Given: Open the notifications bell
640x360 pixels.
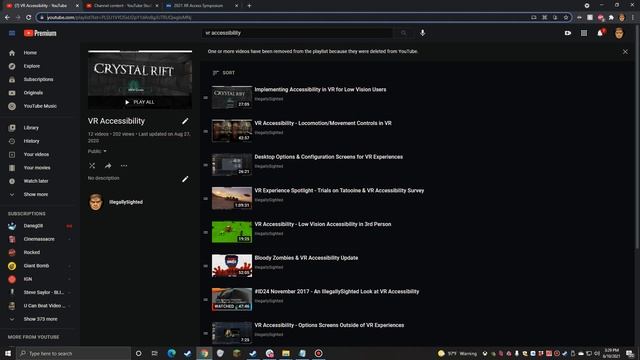Looking at the screenshot, I should [x=600, y=33].
